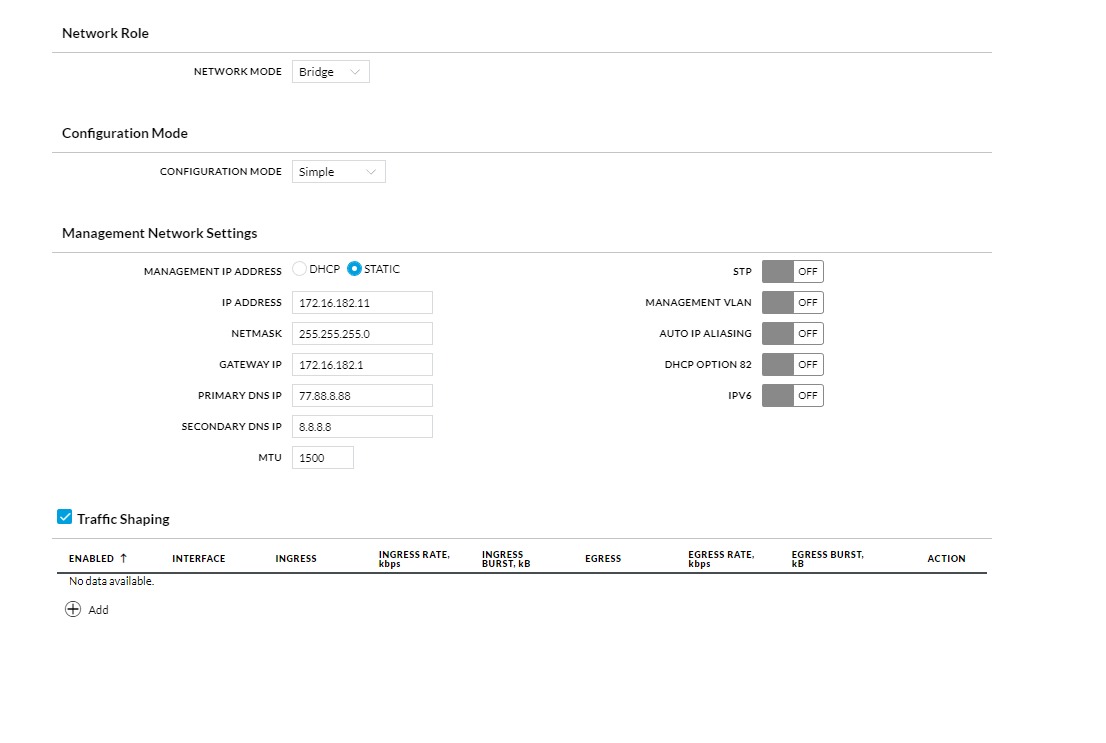Toggle the IPv6 switch
Viewport: 1106px width, 743px height.
792,396
